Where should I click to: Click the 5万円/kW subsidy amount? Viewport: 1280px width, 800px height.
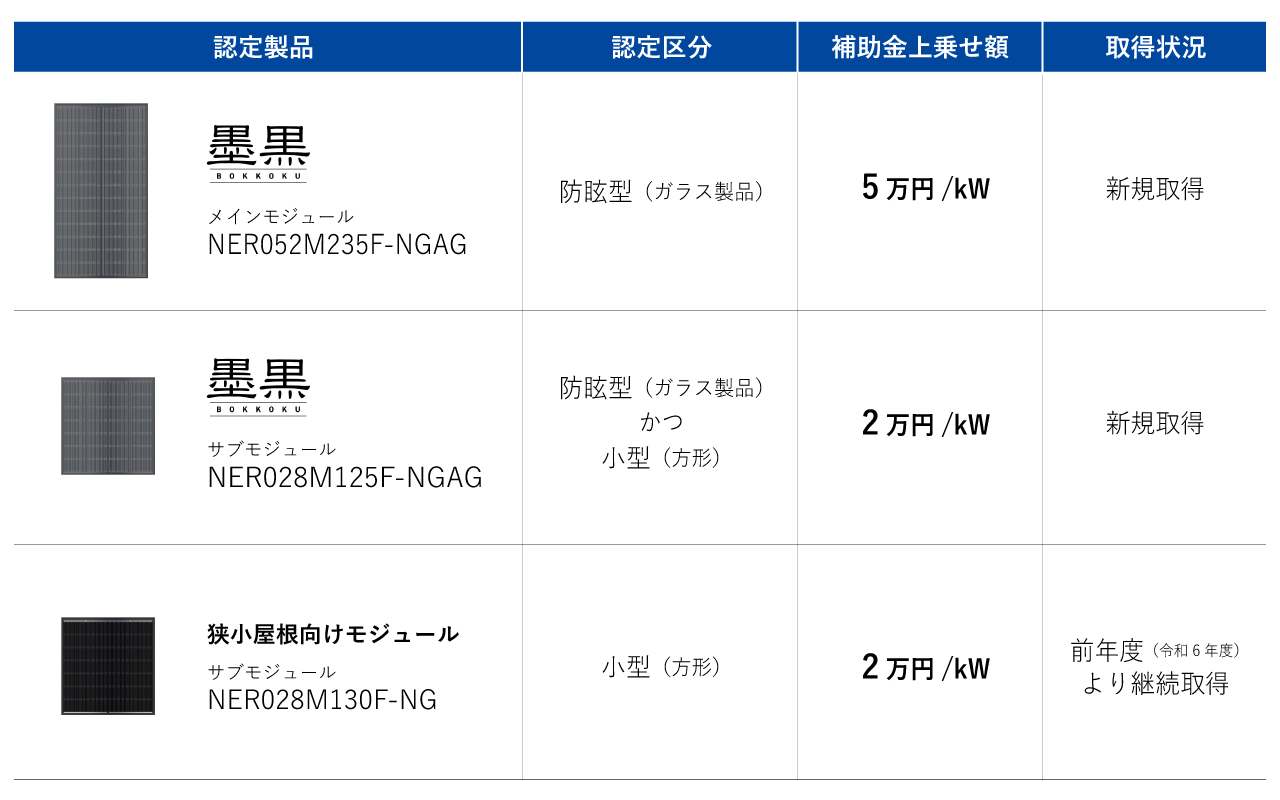pos(925,188)
